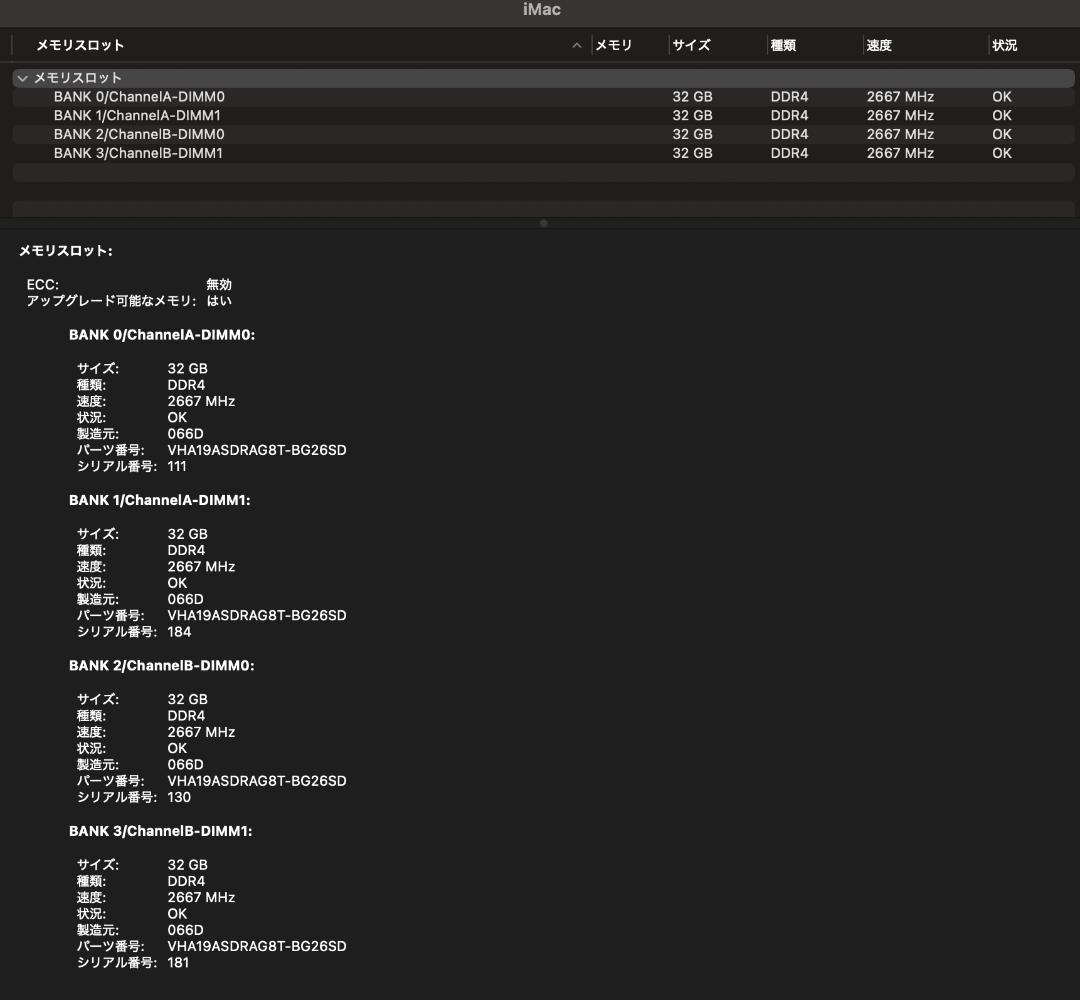Collapse the メモリスロット disclosure triangle
1080x1000 pixels.
point(22,78)
